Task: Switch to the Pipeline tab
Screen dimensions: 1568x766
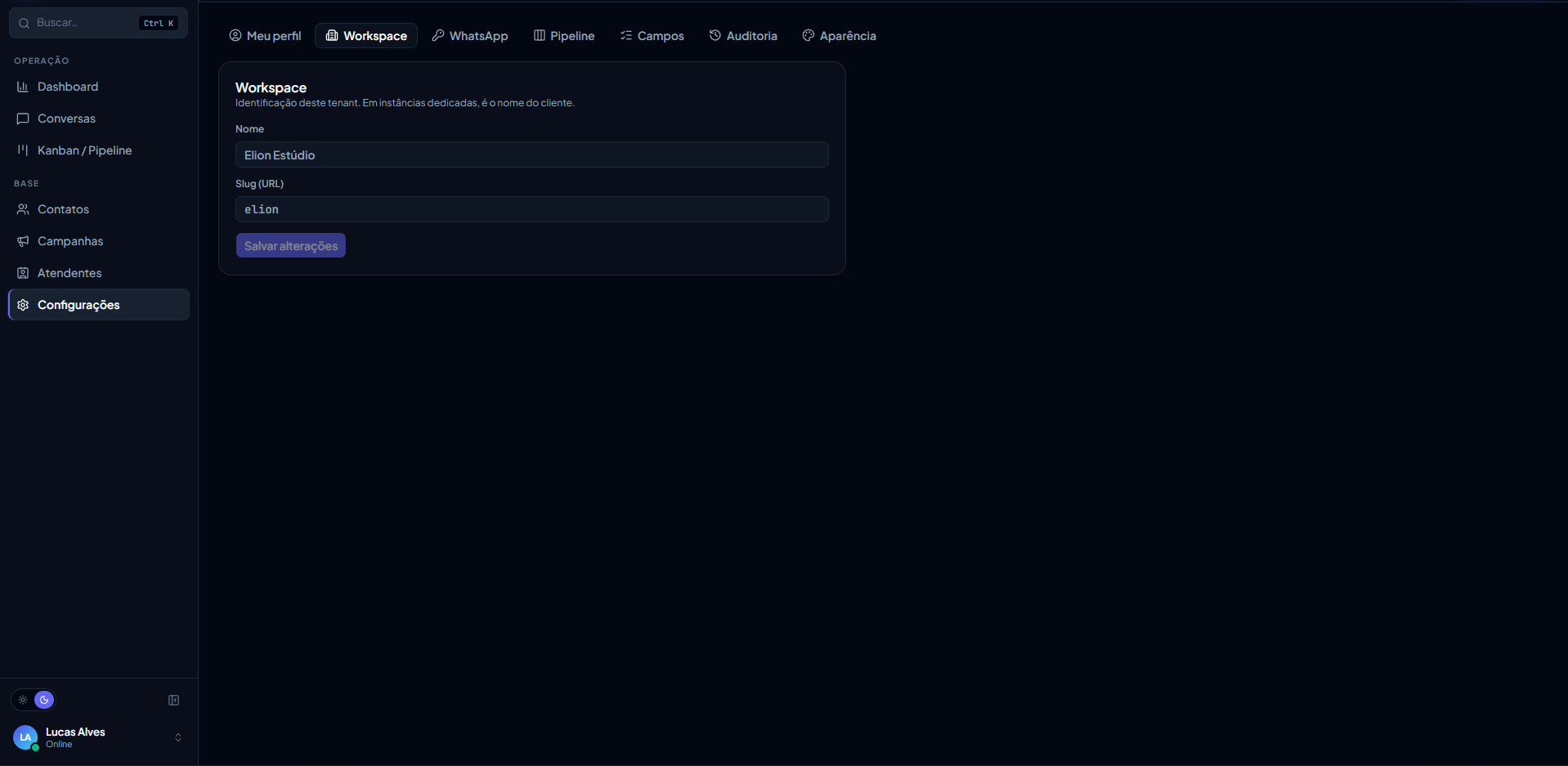Action: coord(564,36)
